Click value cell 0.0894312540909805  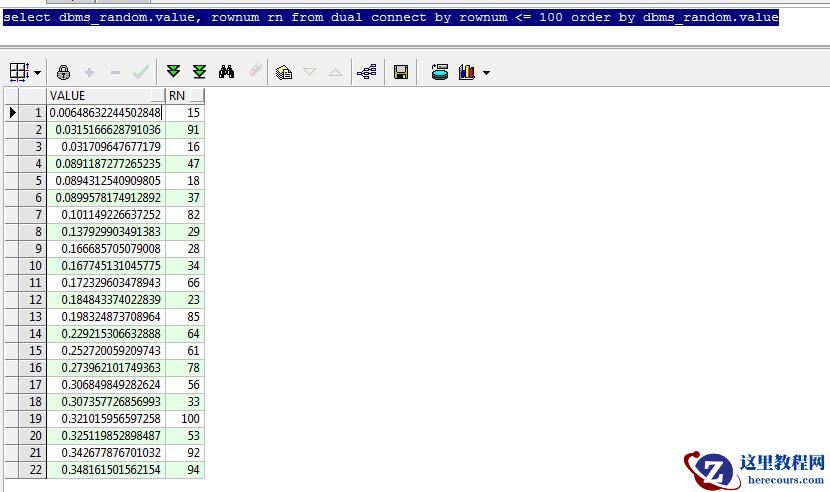pyautogui.click(x=106, y=181)
